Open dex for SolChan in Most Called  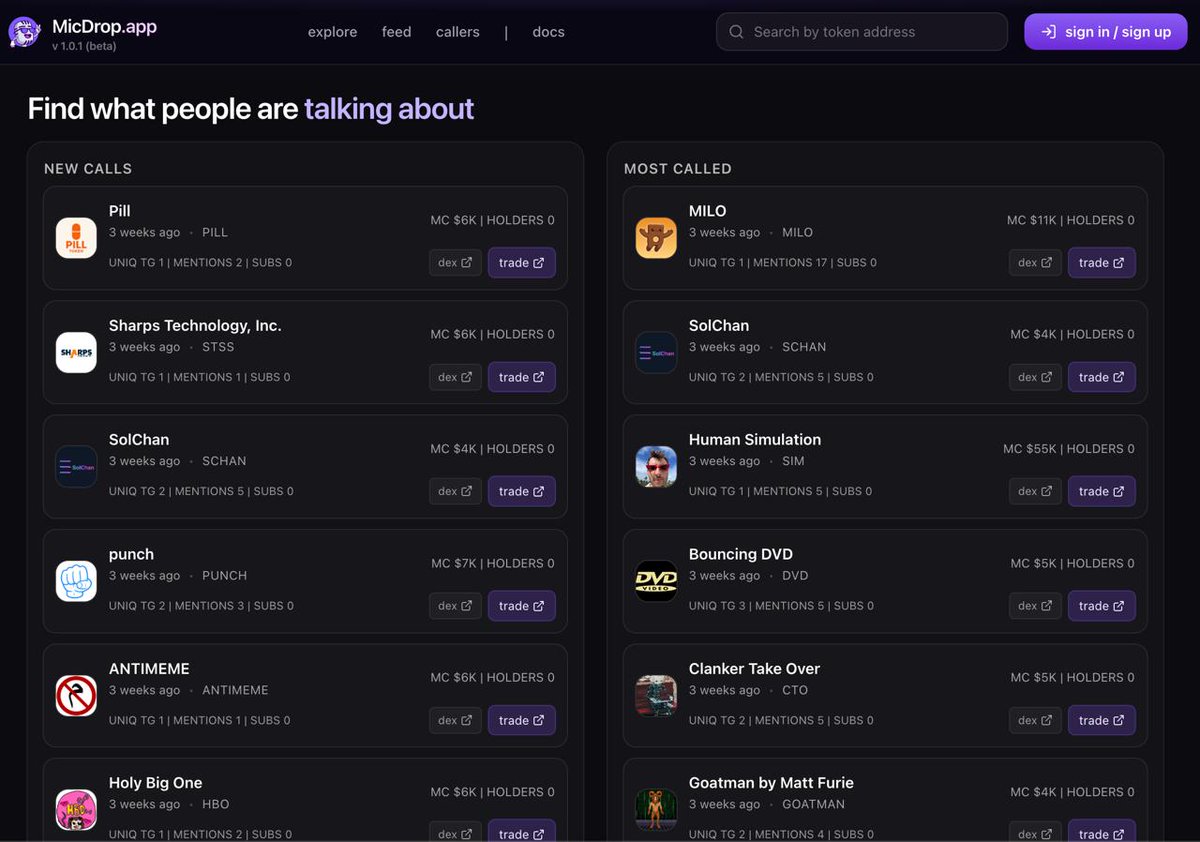tap(1035, 377)
